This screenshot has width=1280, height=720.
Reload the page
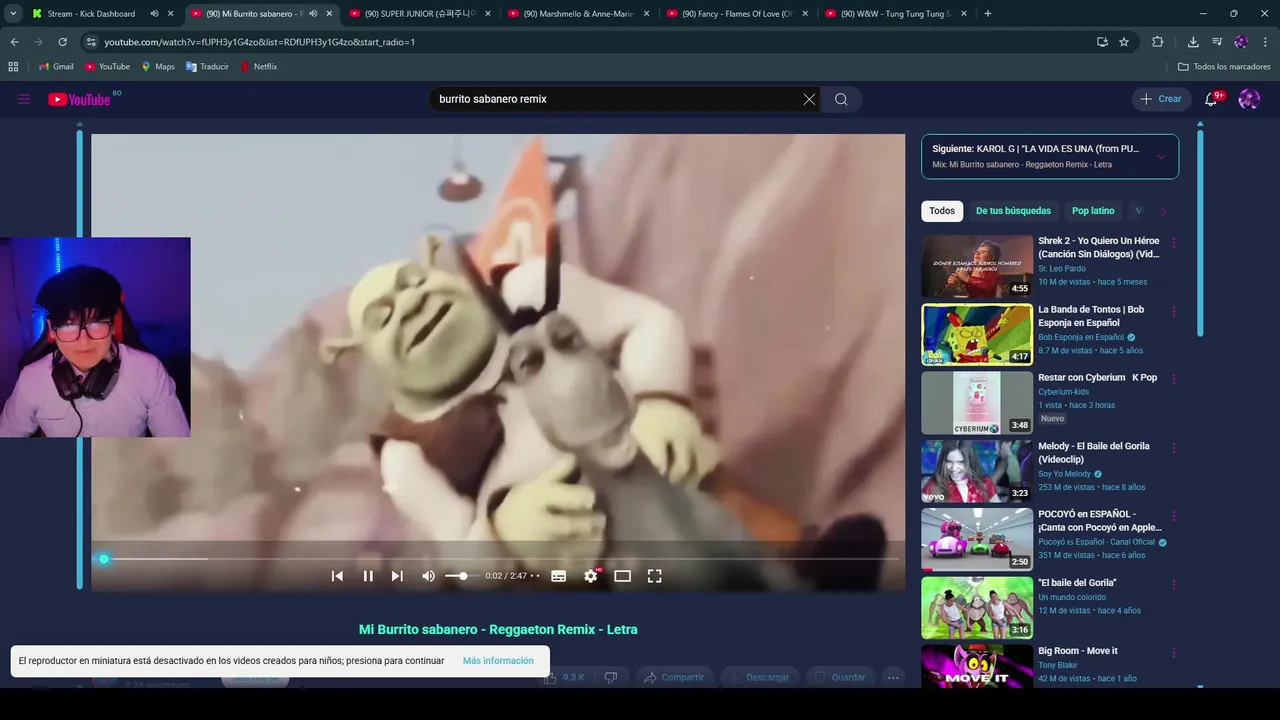click(x=62, y=42)
